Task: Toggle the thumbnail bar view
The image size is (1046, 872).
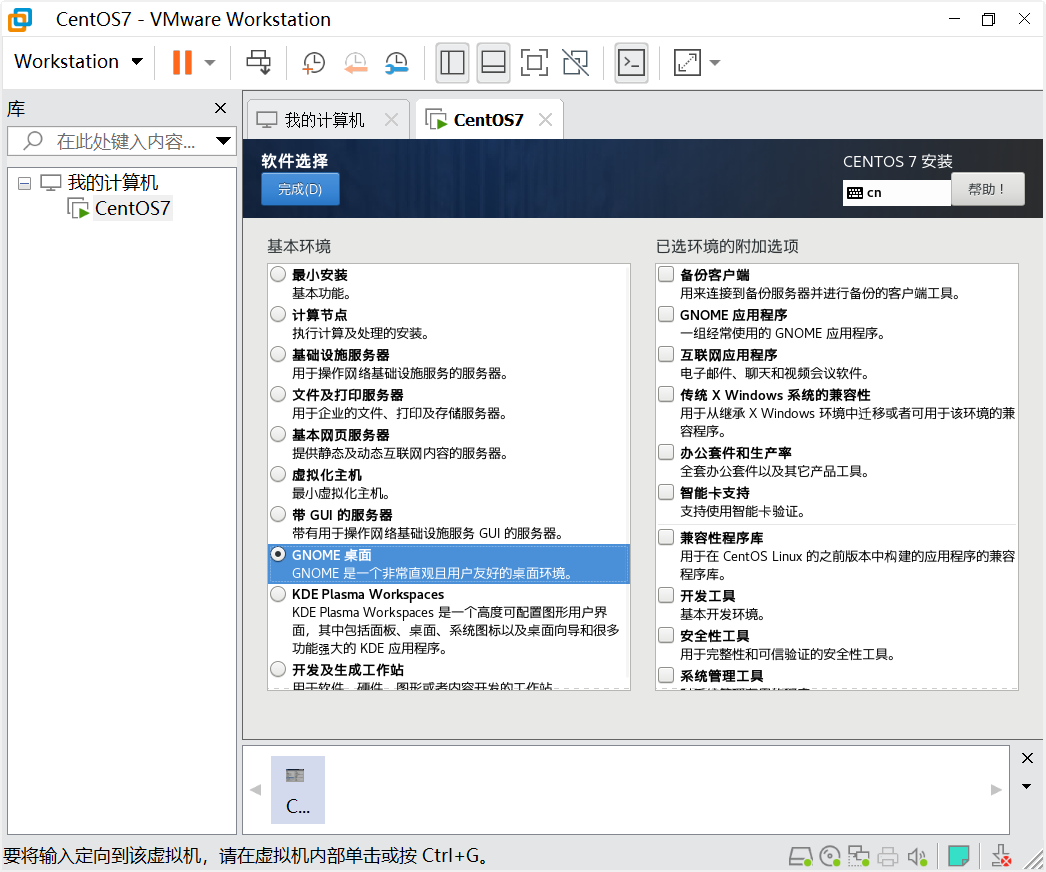Action: pyautogui.click(x=494, y=63)
